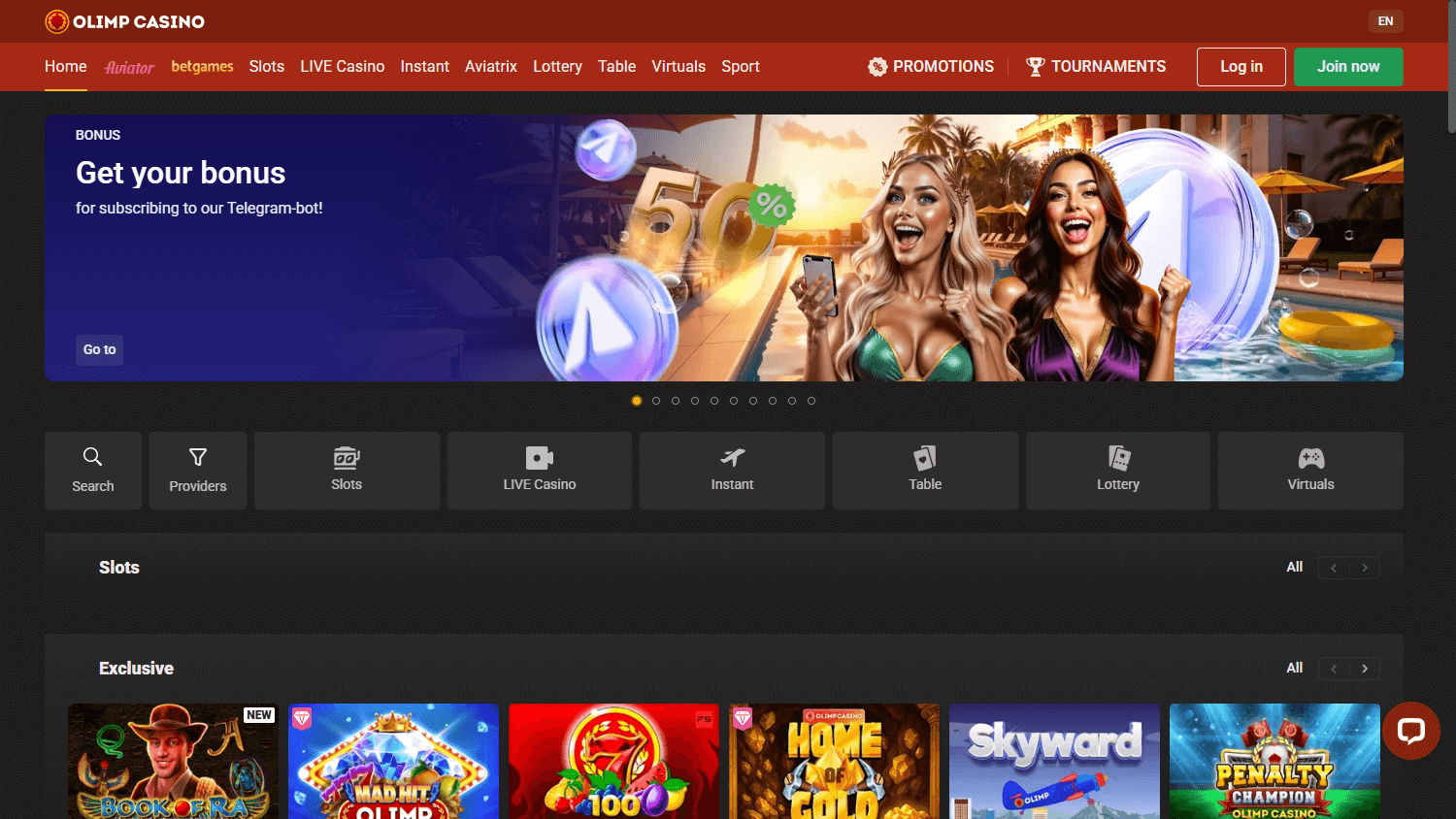Open the EN language selector
This screenshot has height=819, width=1456.
tap(1386, 20)
